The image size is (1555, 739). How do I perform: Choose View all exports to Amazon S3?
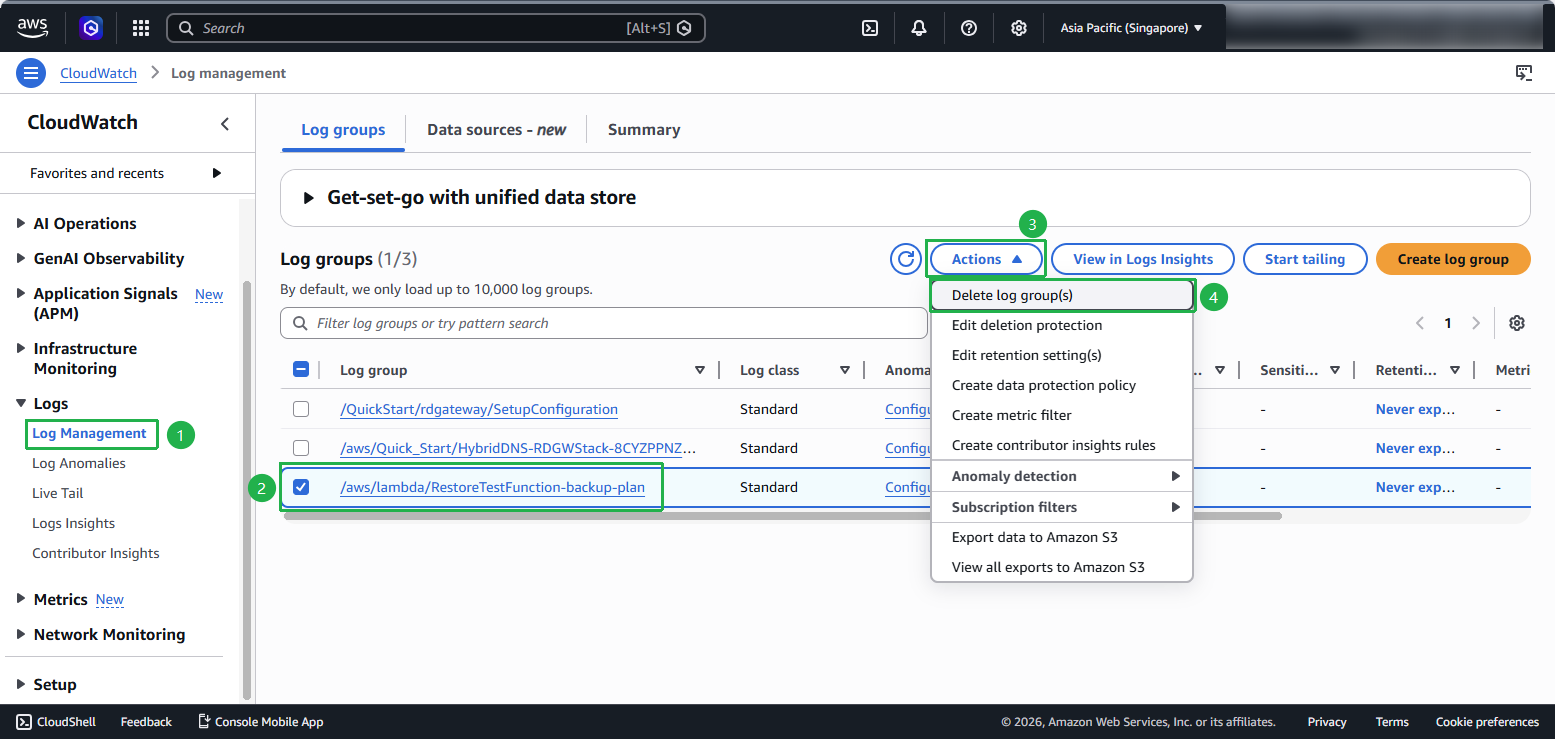pyautogui.click(x=1062, y=567)
